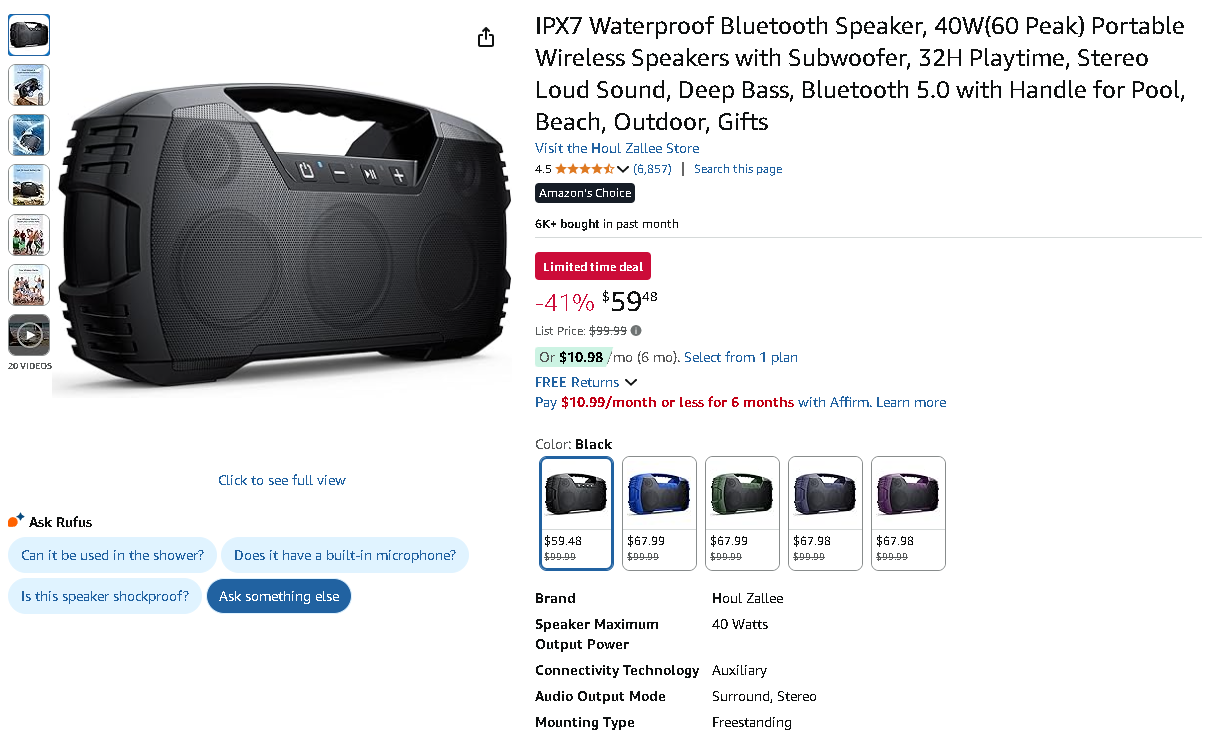Choose the Purple speaker color at the end
The height and width of the screenshot is (735, 1208).
tap(908, 513)
